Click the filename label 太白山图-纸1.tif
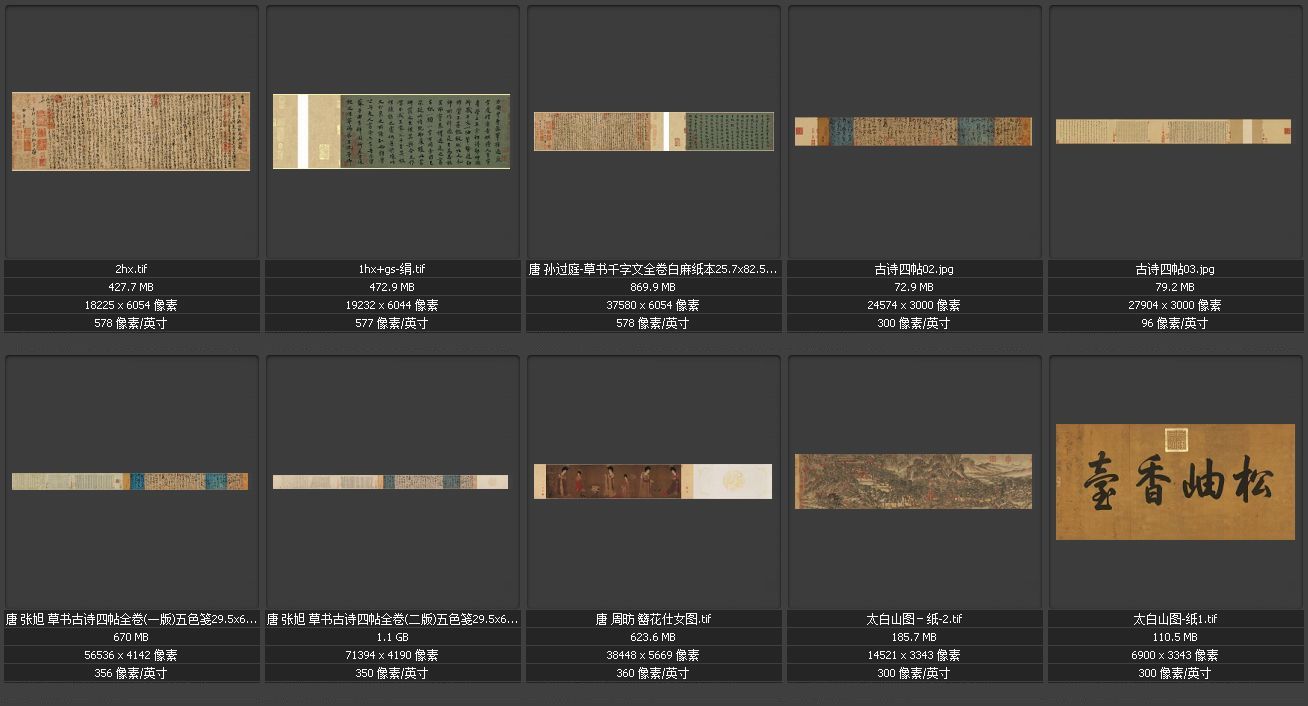The width and height of the screenshot is (1308, 706). (x=1175, y=619)
